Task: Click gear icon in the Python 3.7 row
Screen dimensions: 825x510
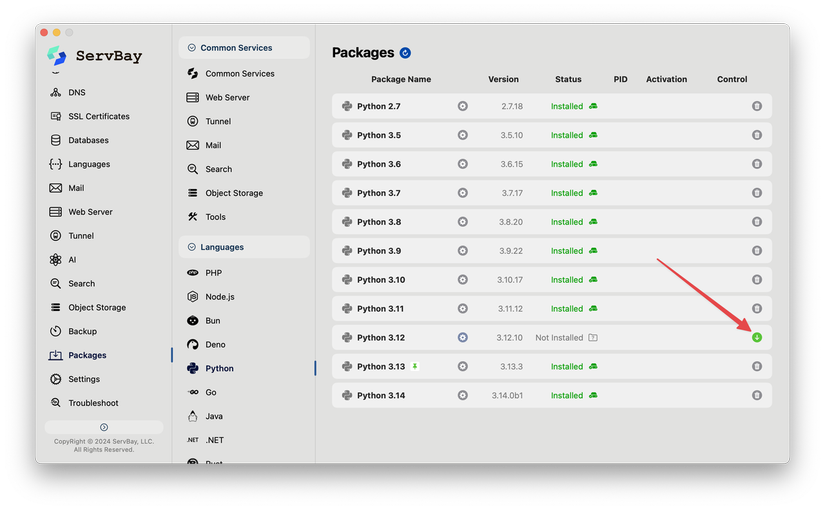Action: [462, 193]
